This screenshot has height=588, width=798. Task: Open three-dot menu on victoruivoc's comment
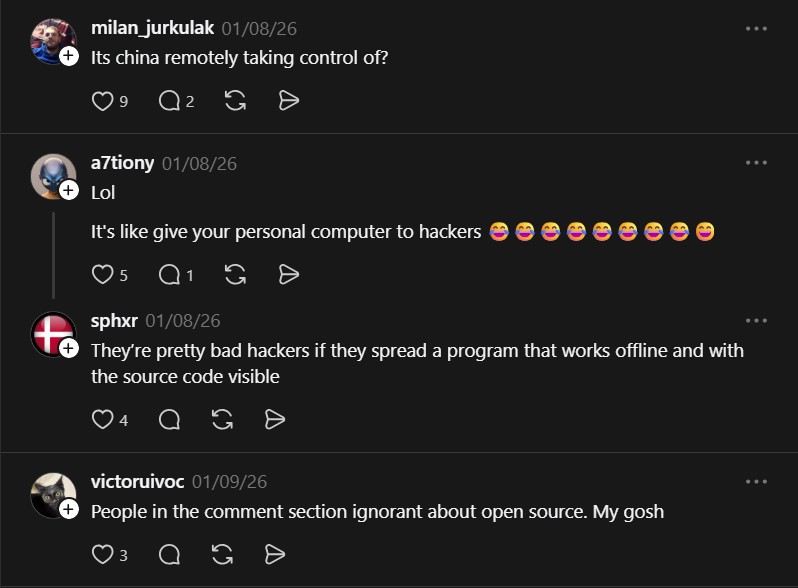[756, 481]
